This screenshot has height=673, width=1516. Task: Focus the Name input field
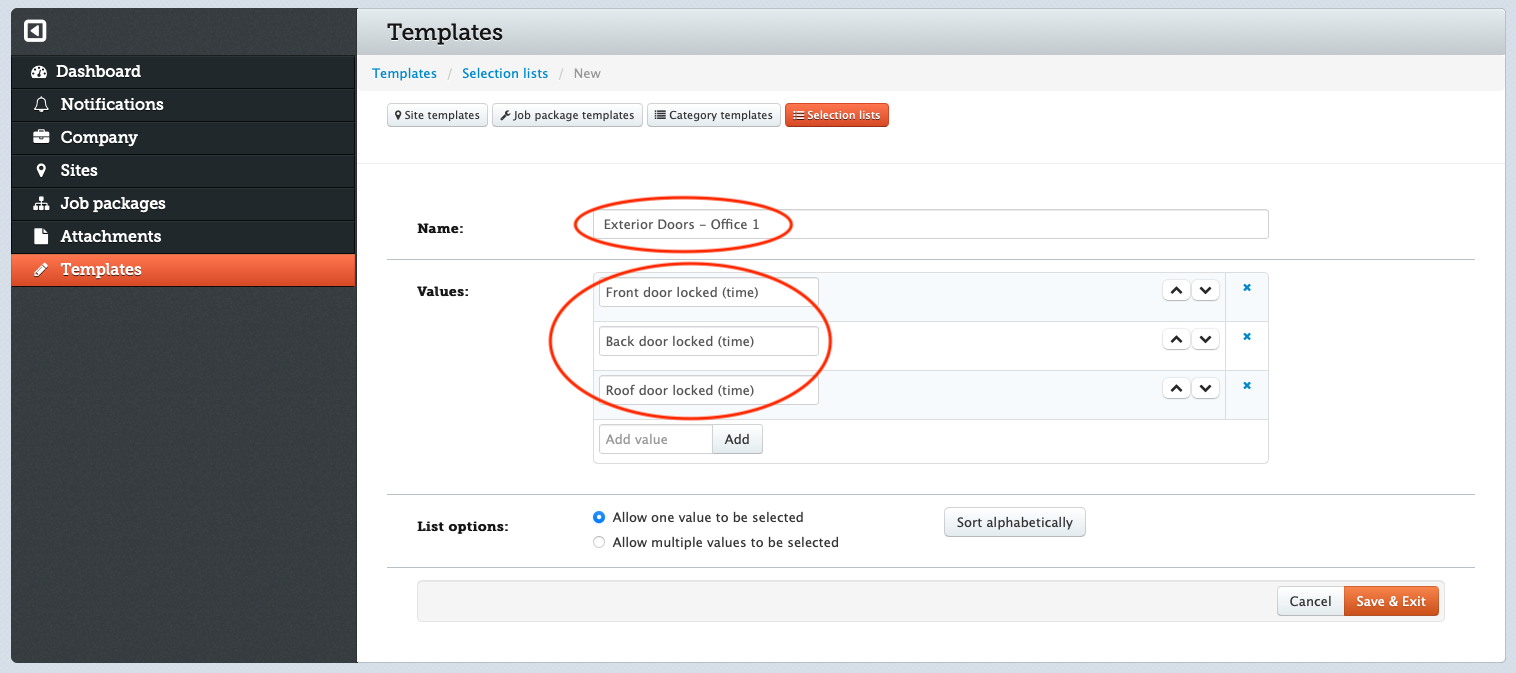pyautogui.click(x=931, y=224)
